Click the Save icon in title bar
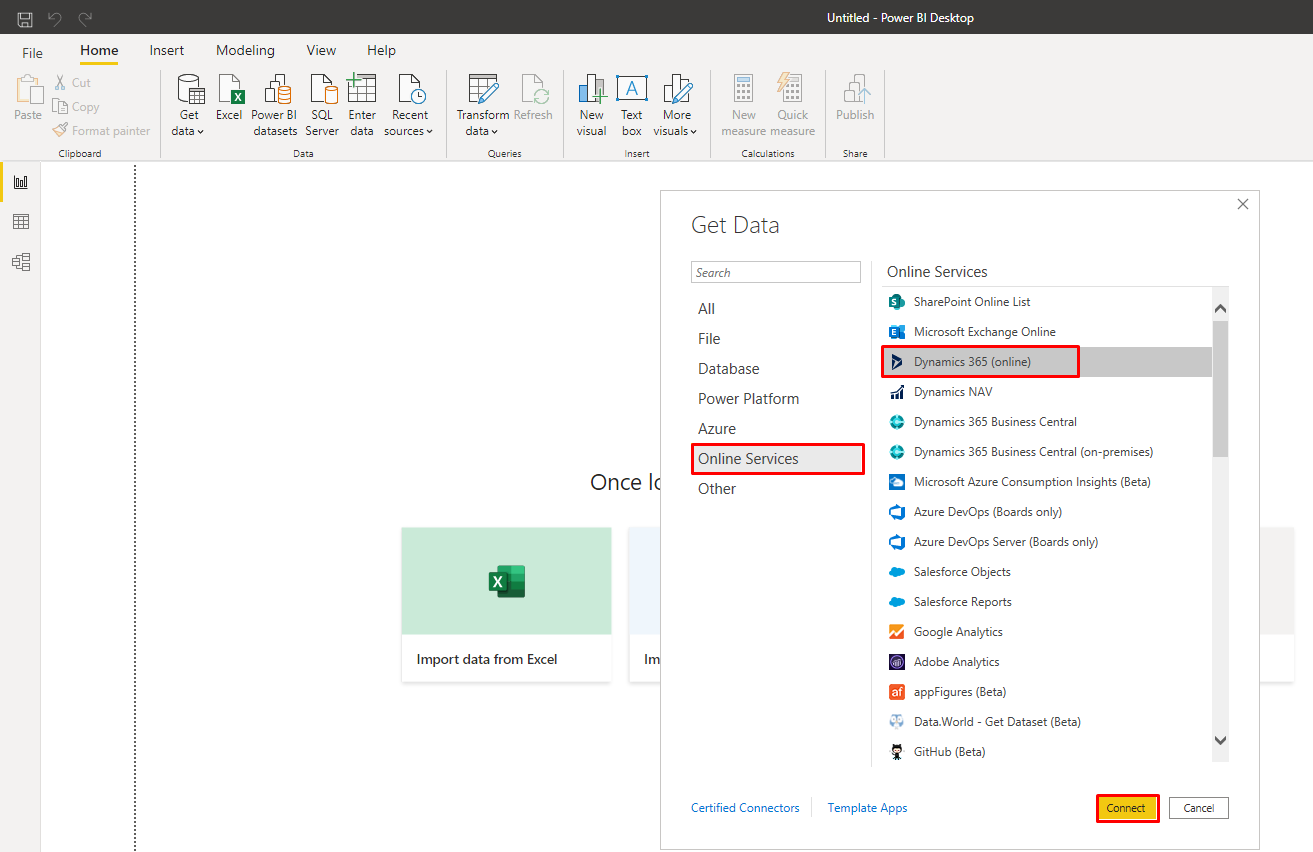 [25, 19]
